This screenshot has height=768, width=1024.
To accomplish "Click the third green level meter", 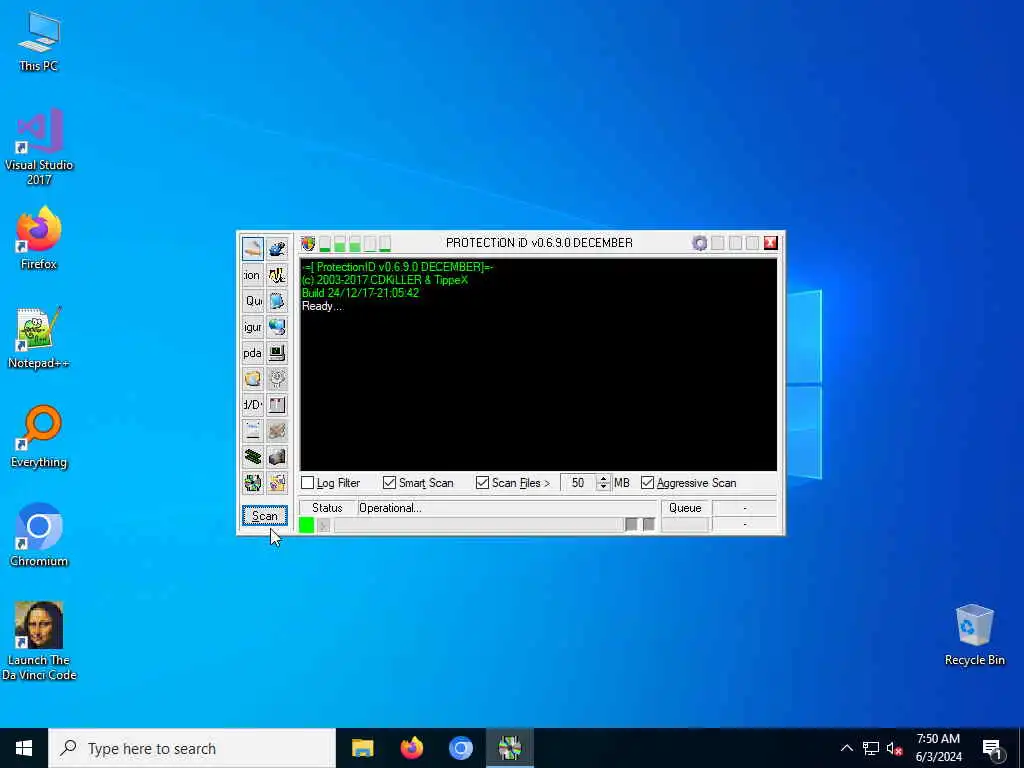I will tap(355, 244).
